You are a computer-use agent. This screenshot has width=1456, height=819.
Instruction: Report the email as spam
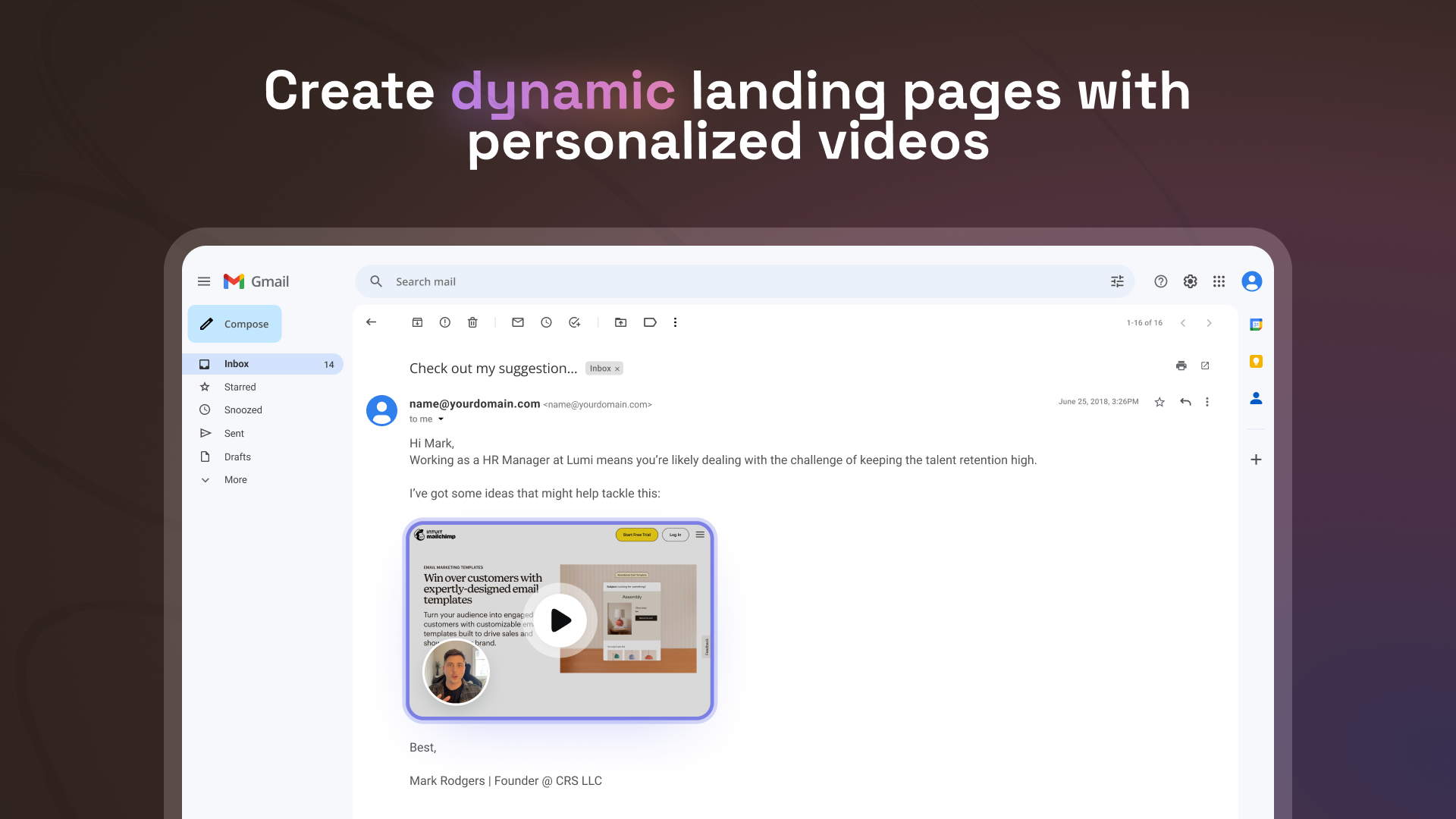point(444,322)
